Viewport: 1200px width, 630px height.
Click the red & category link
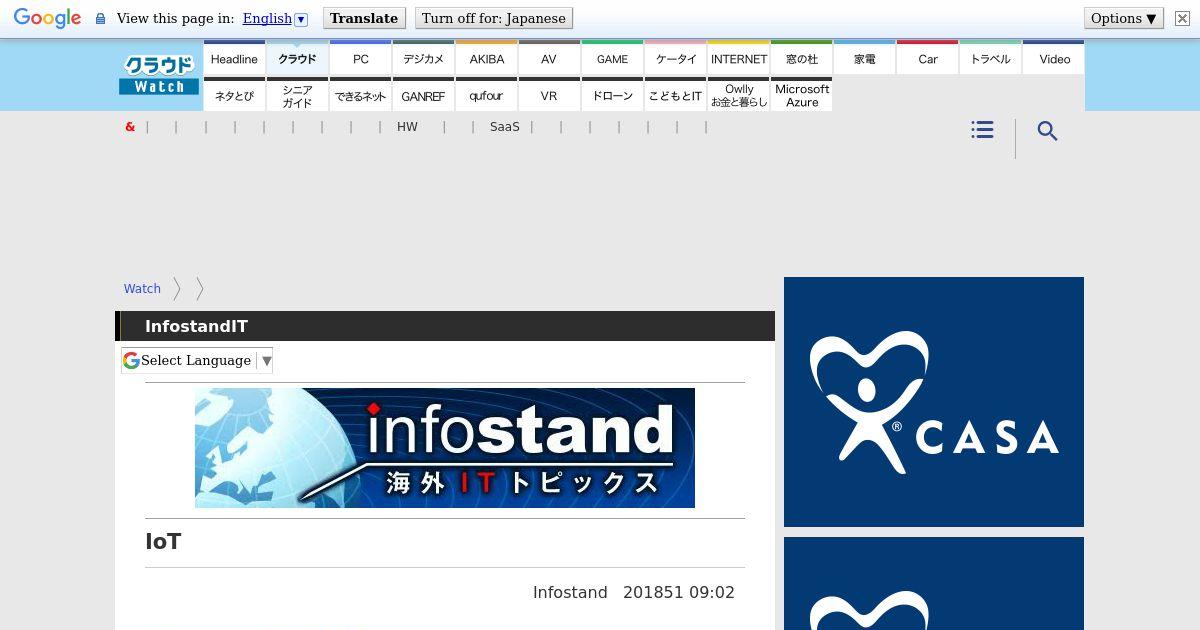130,127
